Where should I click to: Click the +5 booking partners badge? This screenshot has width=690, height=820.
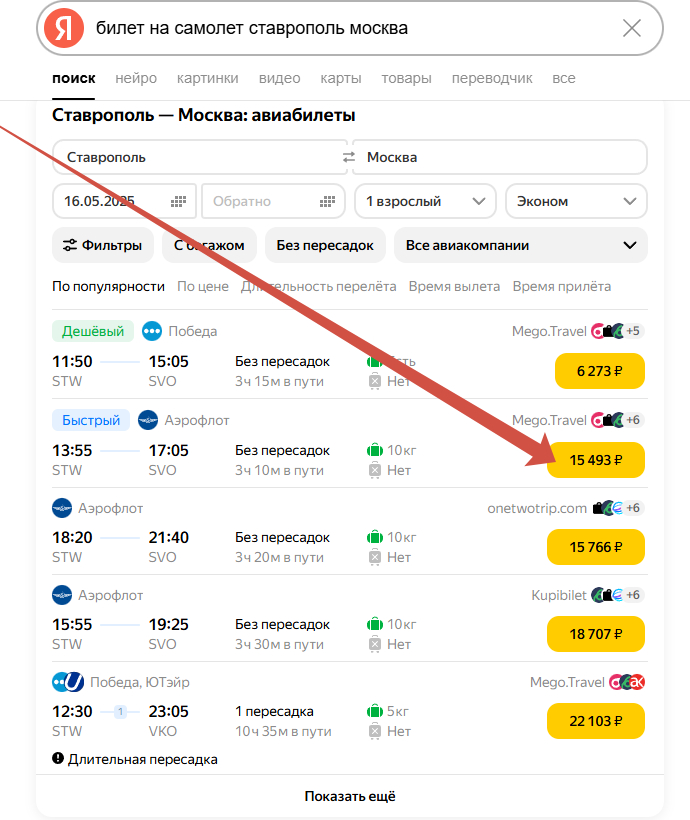click(x=633, y=331)
